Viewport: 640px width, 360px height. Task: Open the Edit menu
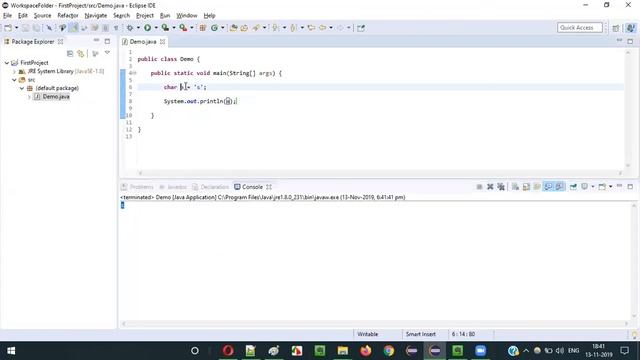(23, 16)
